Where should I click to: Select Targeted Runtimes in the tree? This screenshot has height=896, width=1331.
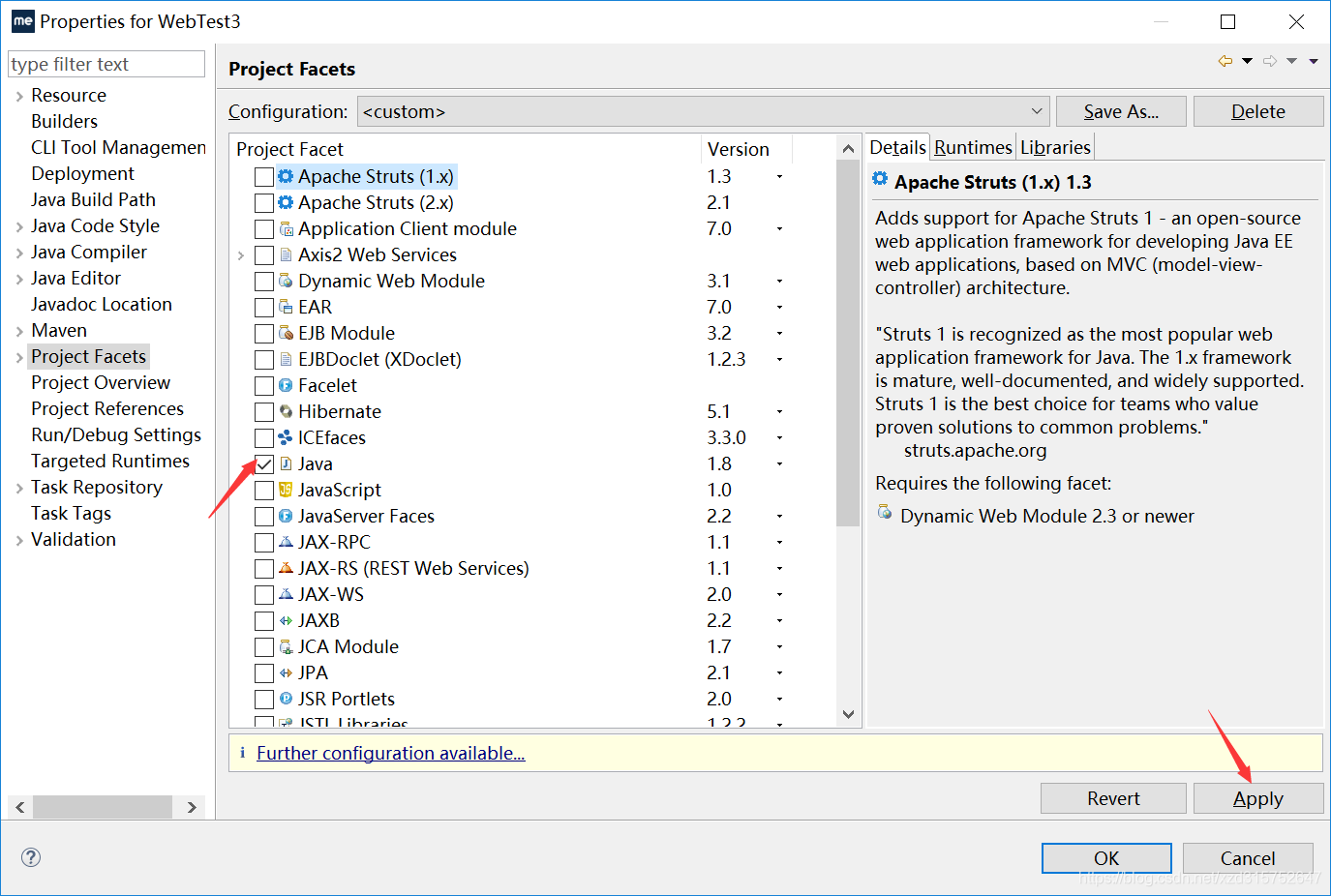[x=110, y=461]
